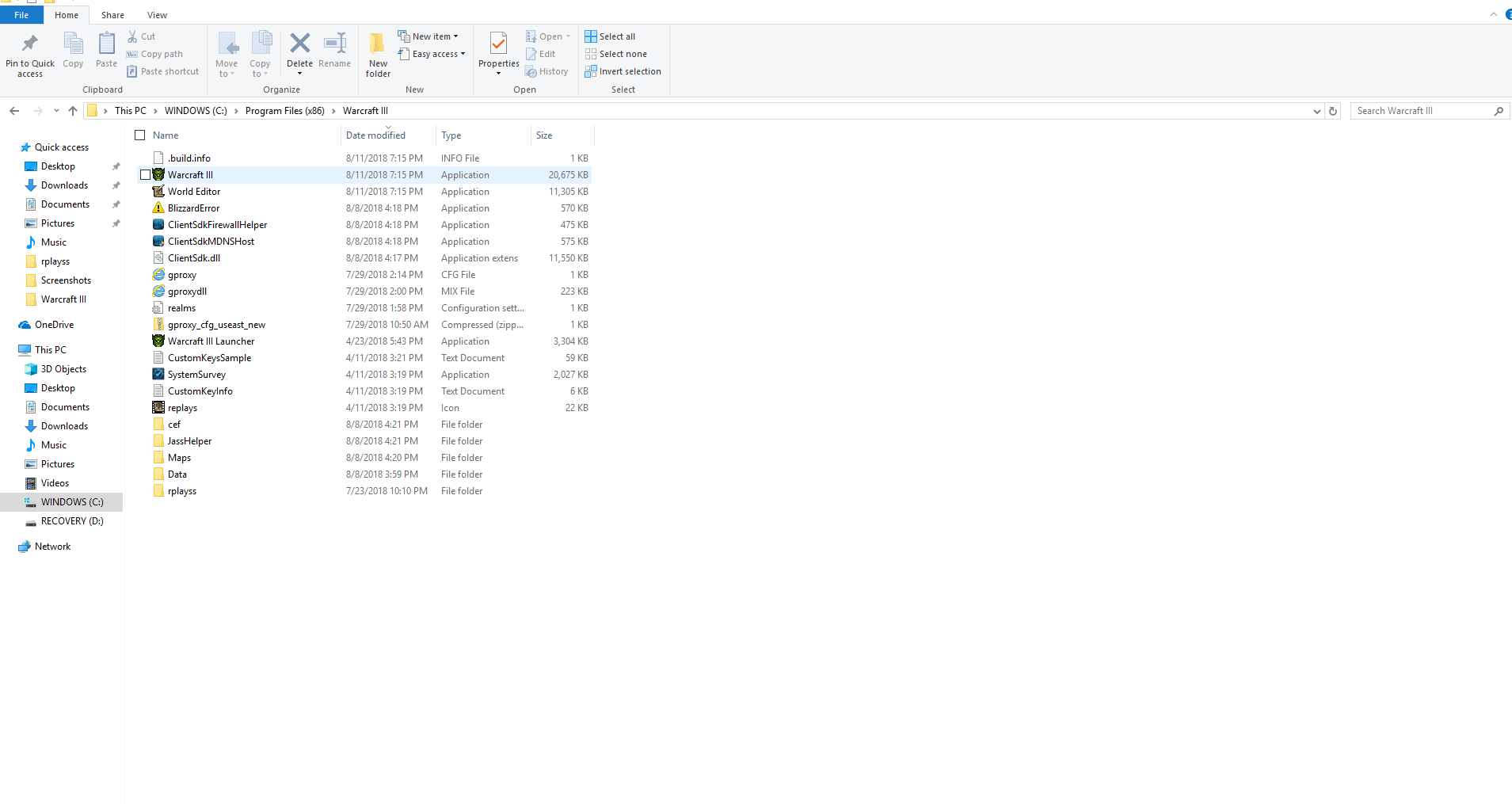Expand the Delete options arrow

click(299, 74)
